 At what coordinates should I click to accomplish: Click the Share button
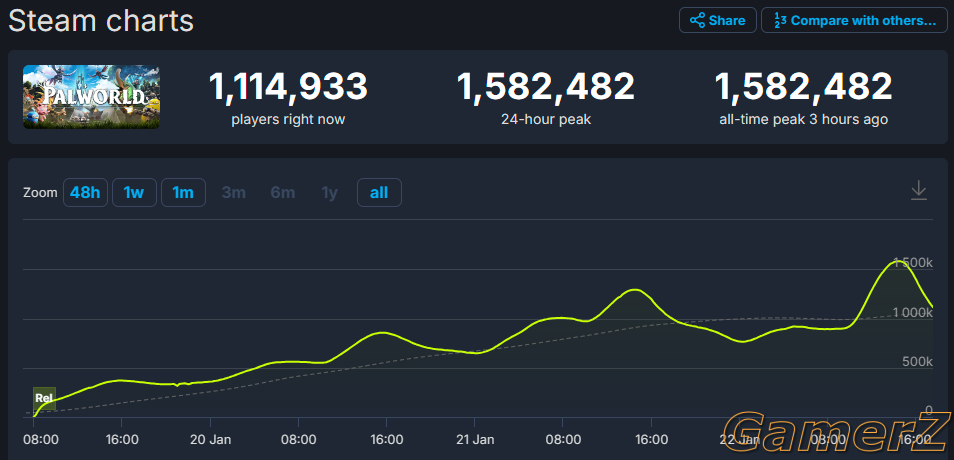click(x=718, y=20)
